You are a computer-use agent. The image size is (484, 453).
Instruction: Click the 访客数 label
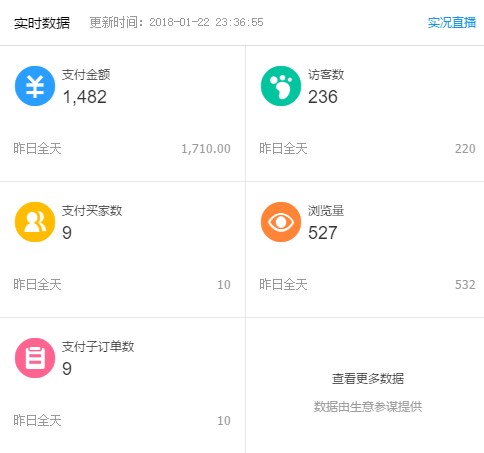pos(326,75)
